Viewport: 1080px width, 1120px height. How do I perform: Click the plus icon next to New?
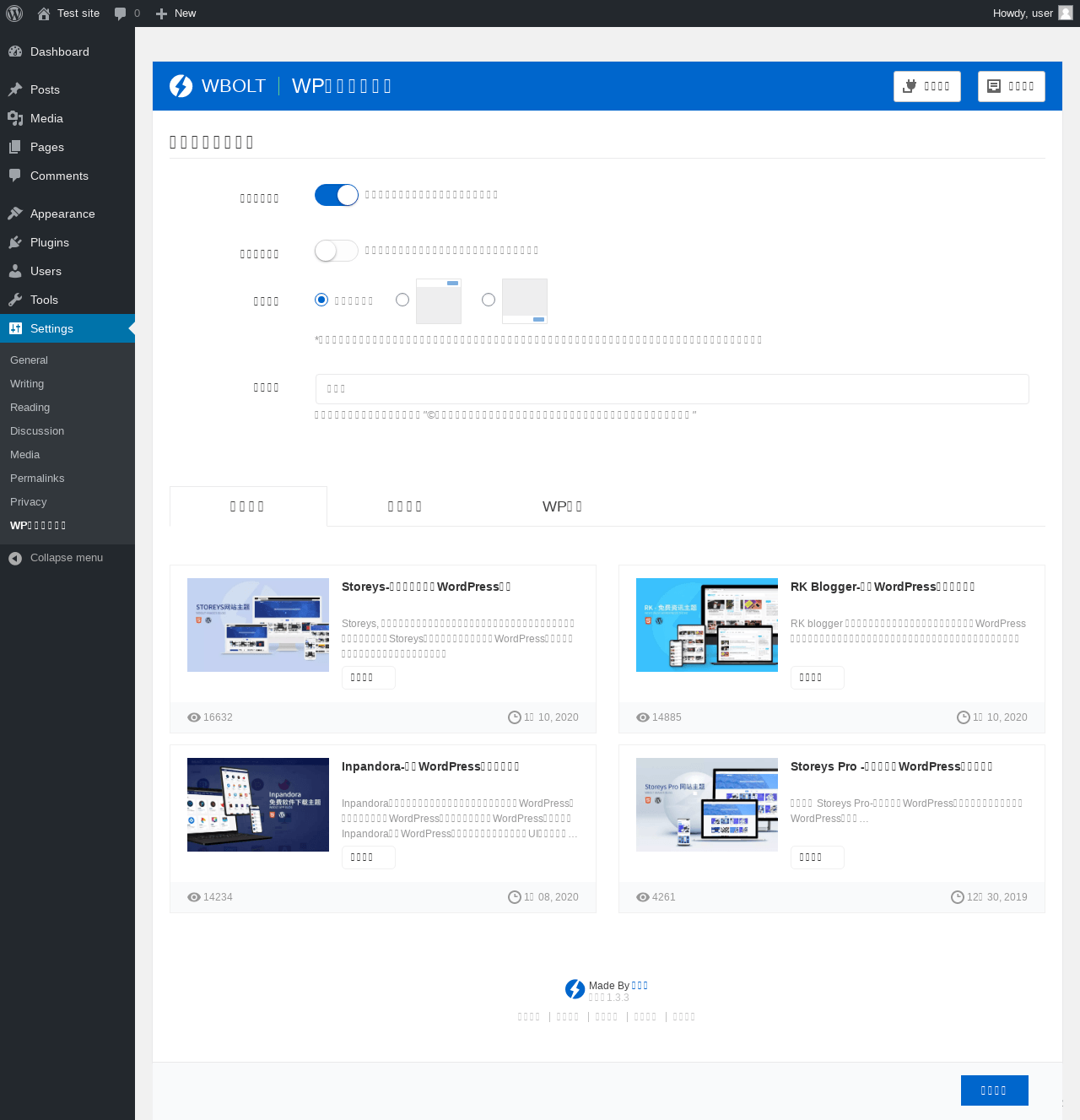point(161,14)
